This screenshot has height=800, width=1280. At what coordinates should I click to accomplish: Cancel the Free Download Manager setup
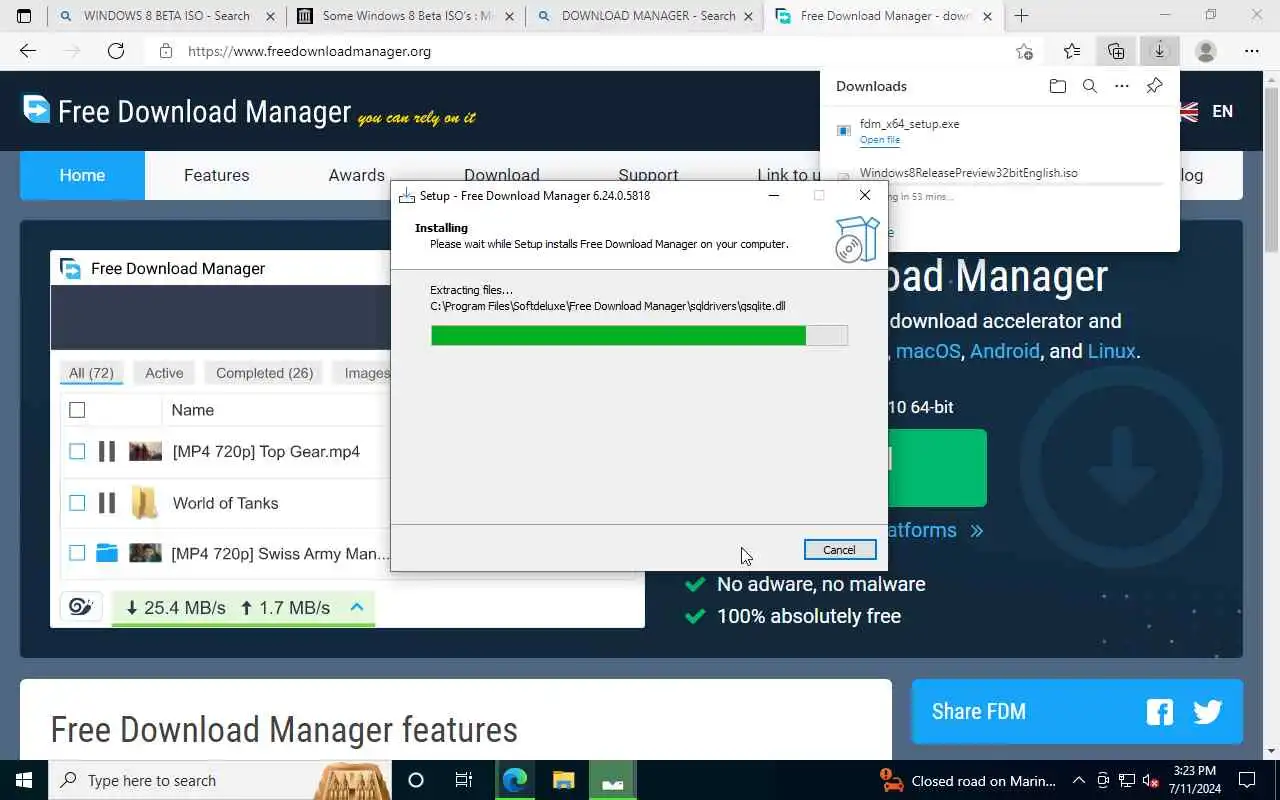tap(840, 550)
